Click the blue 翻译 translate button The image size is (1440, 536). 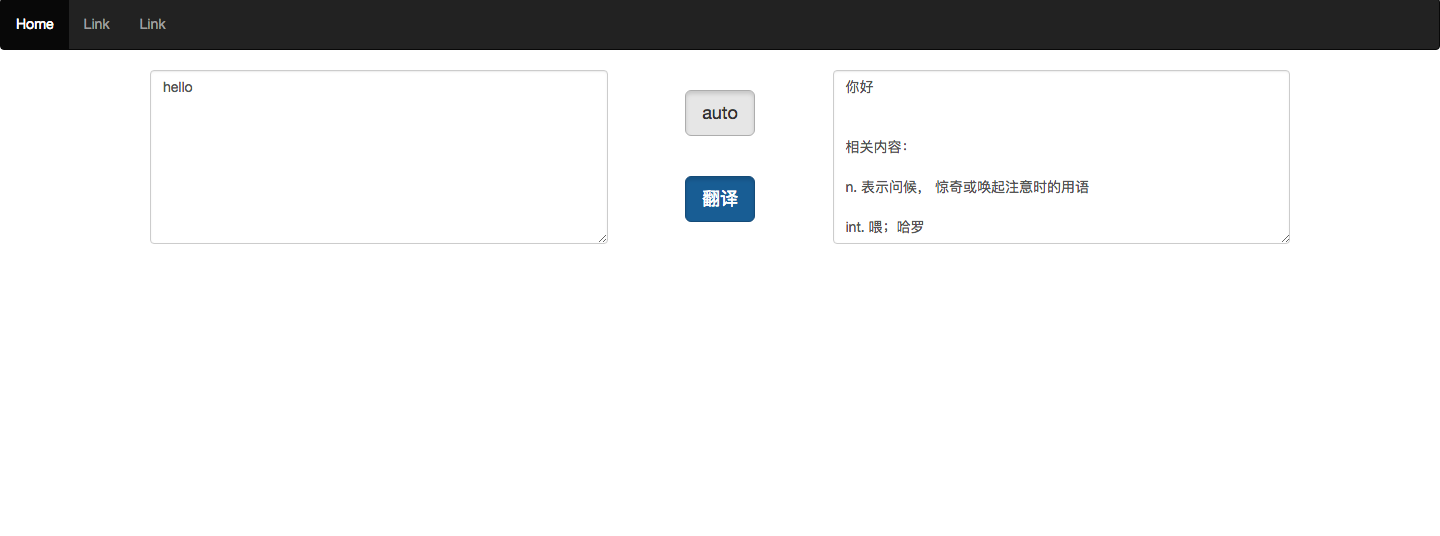(x=719, y=199)
